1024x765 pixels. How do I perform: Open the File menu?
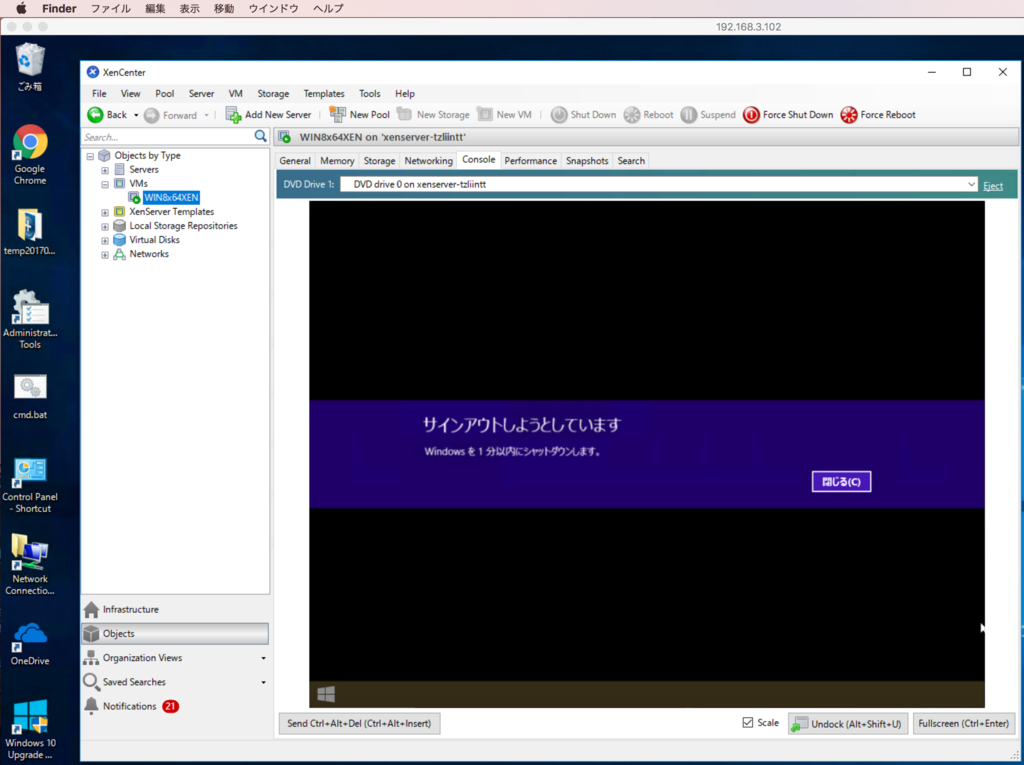[99, 93]
